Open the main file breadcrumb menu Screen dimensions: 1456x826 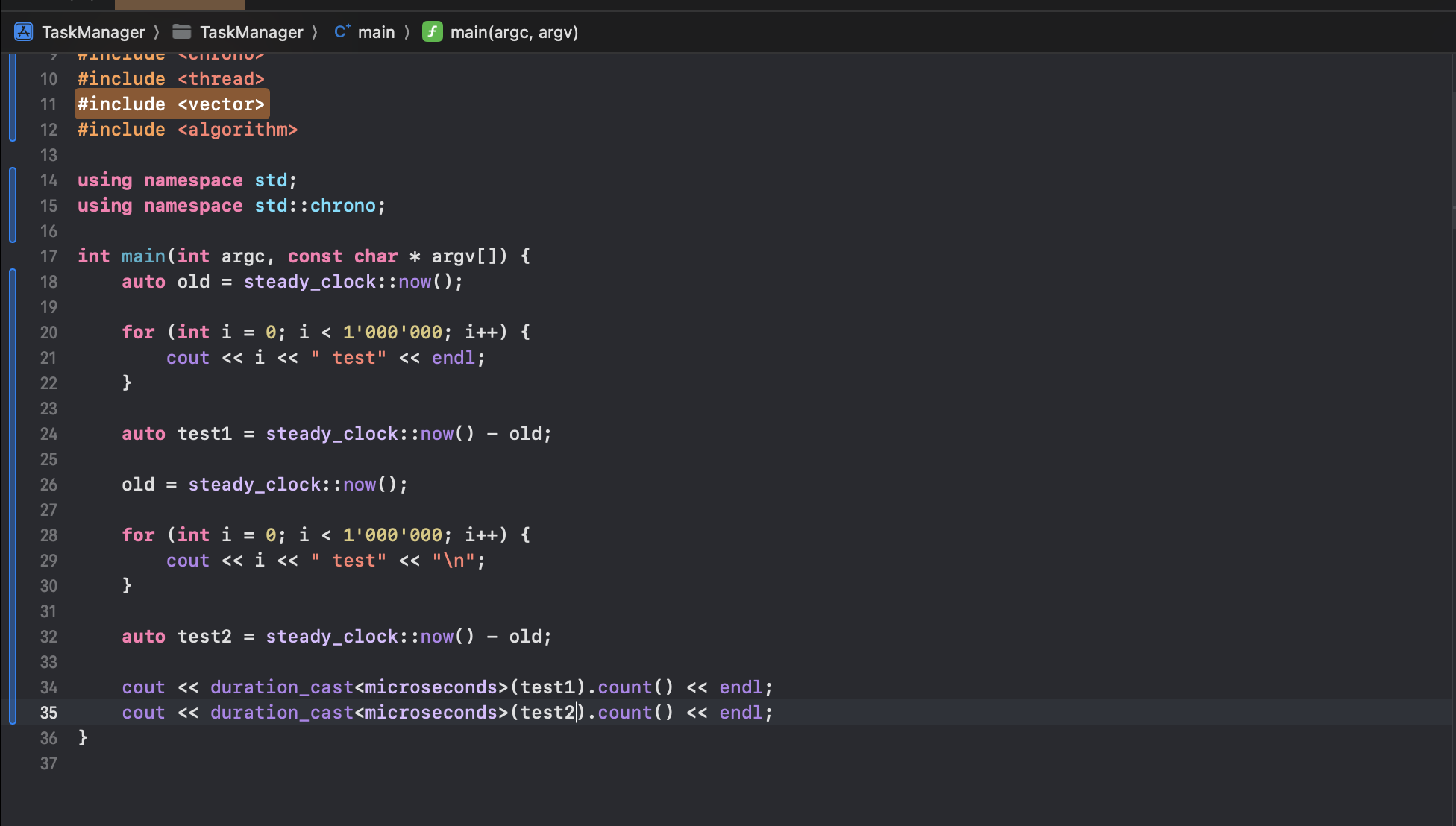coord(376,32)
